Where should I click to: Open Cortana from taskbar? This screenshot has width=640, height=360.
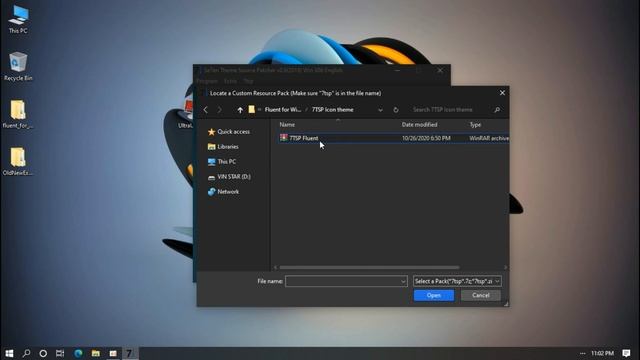pyautogui.click(x=43, y=353)
